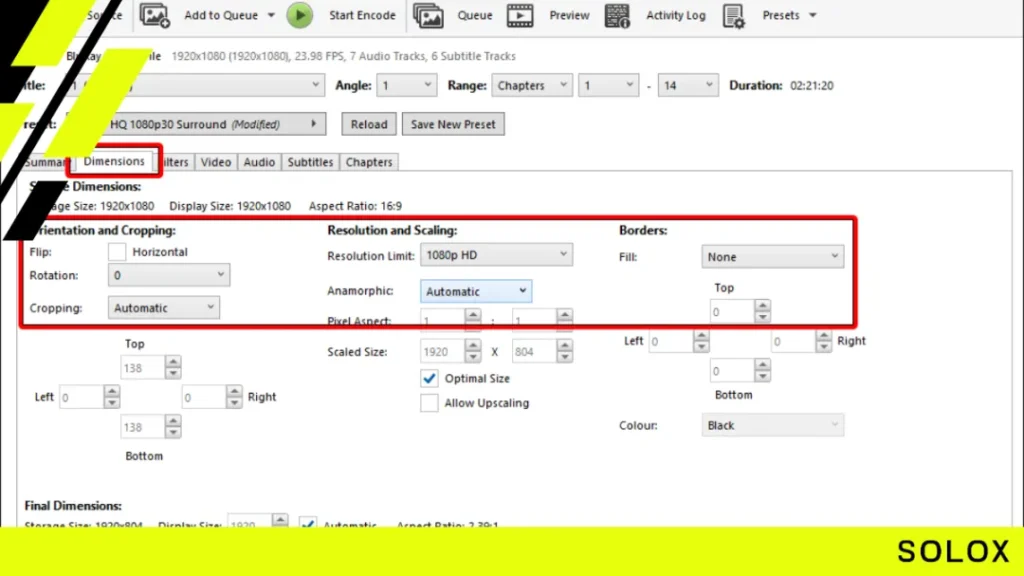
Task: Open the Angle dropdown
Action: coord(406,85)
